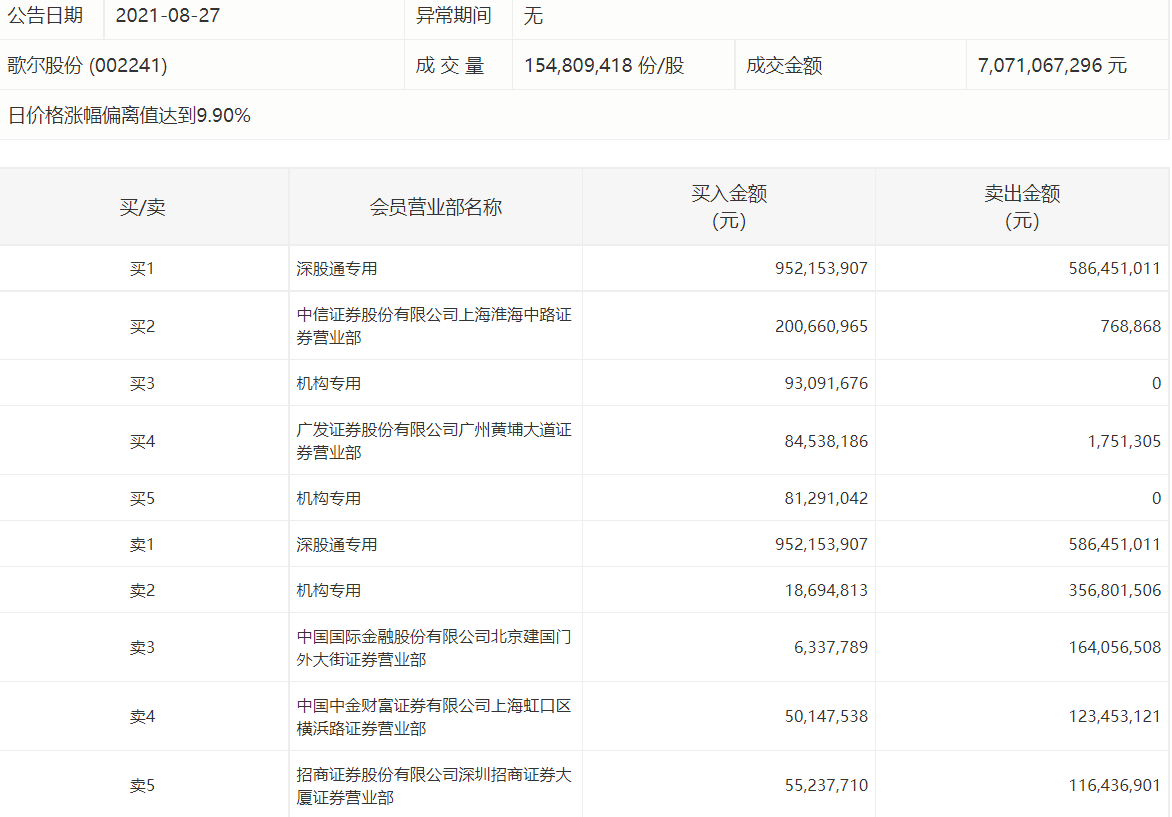Select the 卖1 row label

(x=142, y=545)
